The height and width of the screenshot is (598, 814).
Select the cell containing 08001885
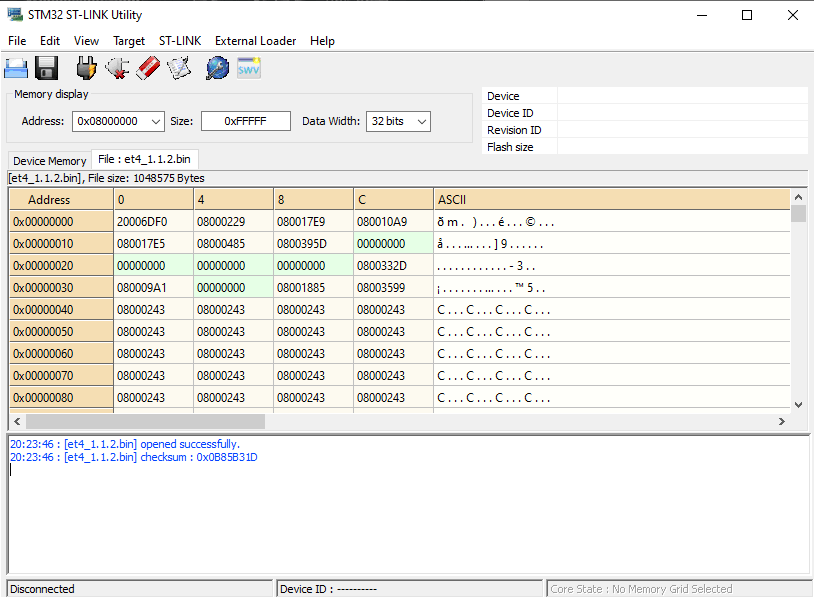[313, 288]
